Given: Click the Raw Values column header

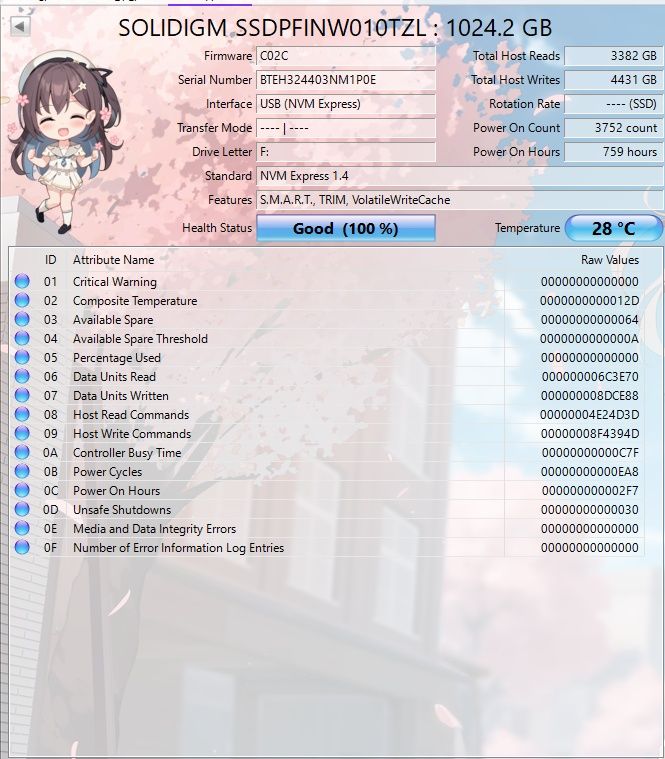Looking at the screenshot, I should pos(610,260).
